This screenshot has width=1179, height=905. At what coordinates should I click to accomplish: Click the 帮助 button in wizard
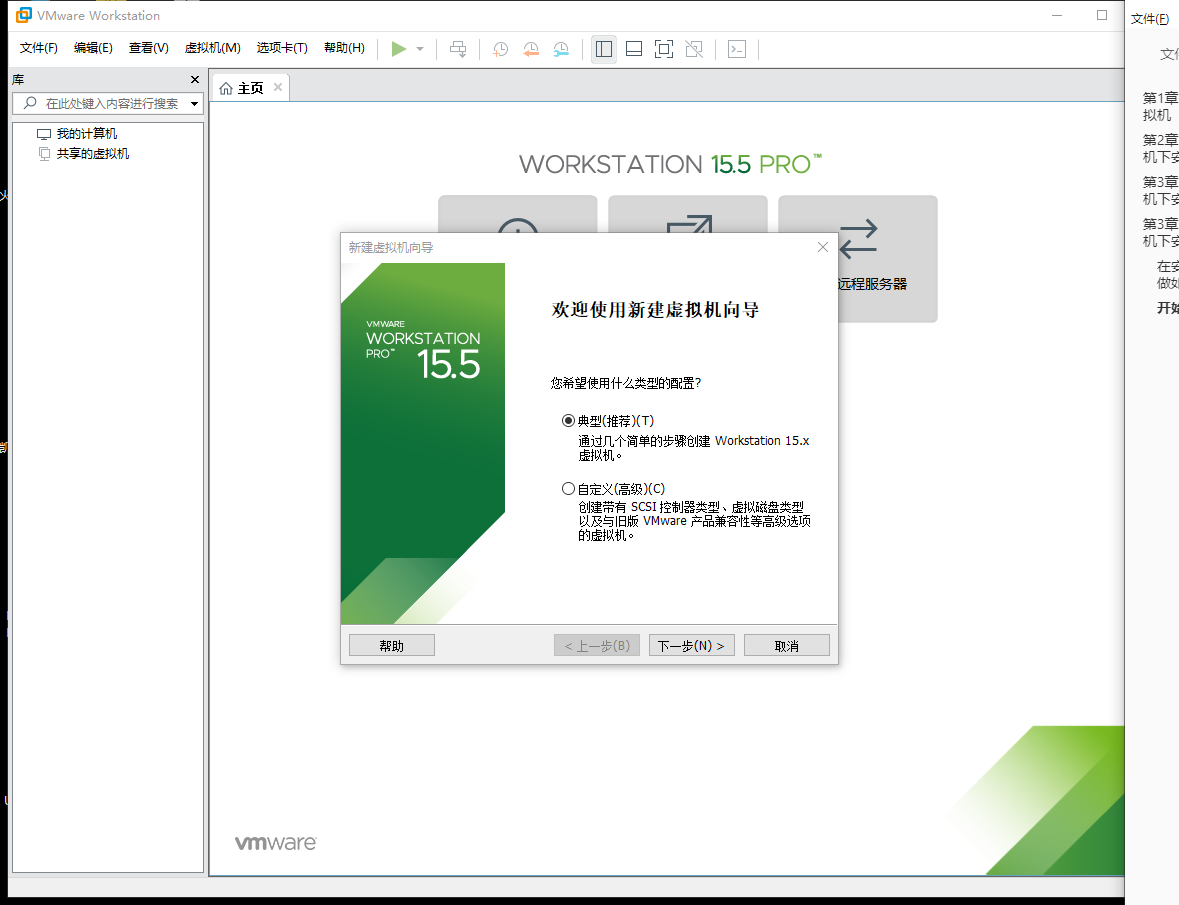point(392,646)
